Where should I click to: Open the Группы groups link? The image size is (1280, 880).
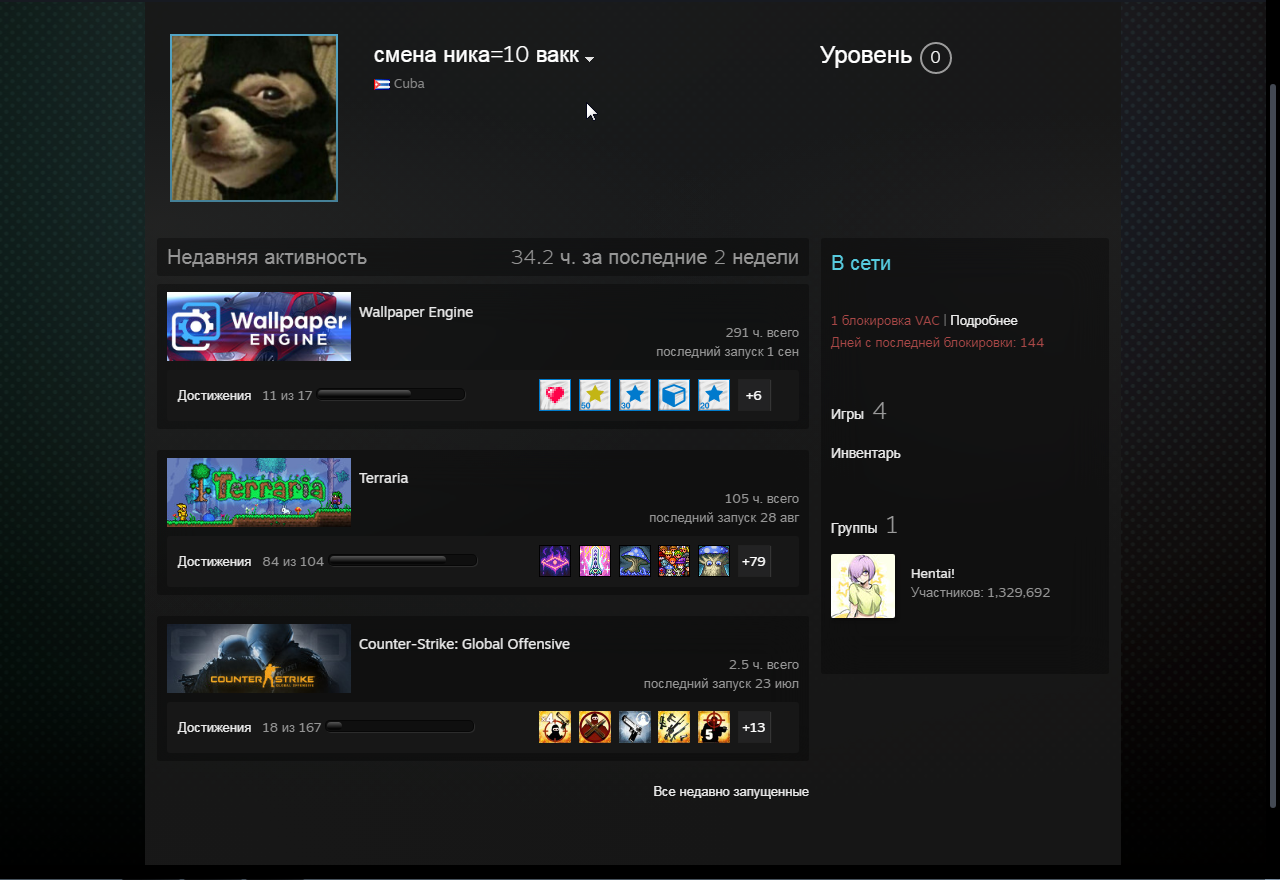854,527
